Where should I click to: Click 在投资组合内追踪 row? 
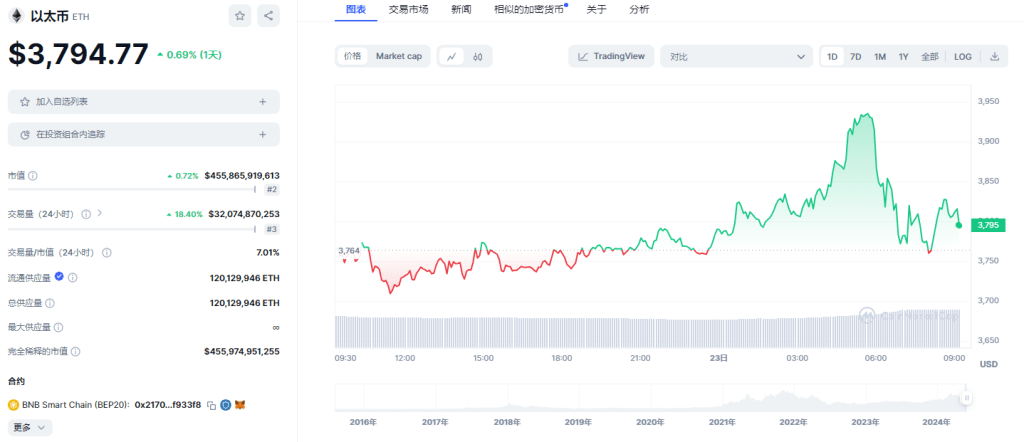(143, 134)
